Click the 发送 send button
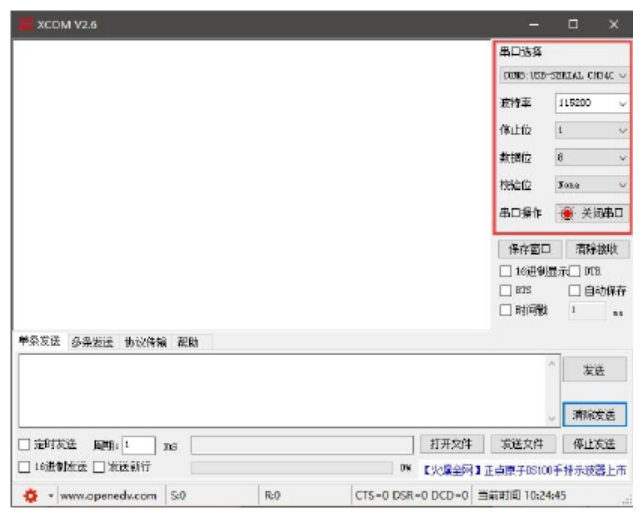 click(x=595, y=369)
